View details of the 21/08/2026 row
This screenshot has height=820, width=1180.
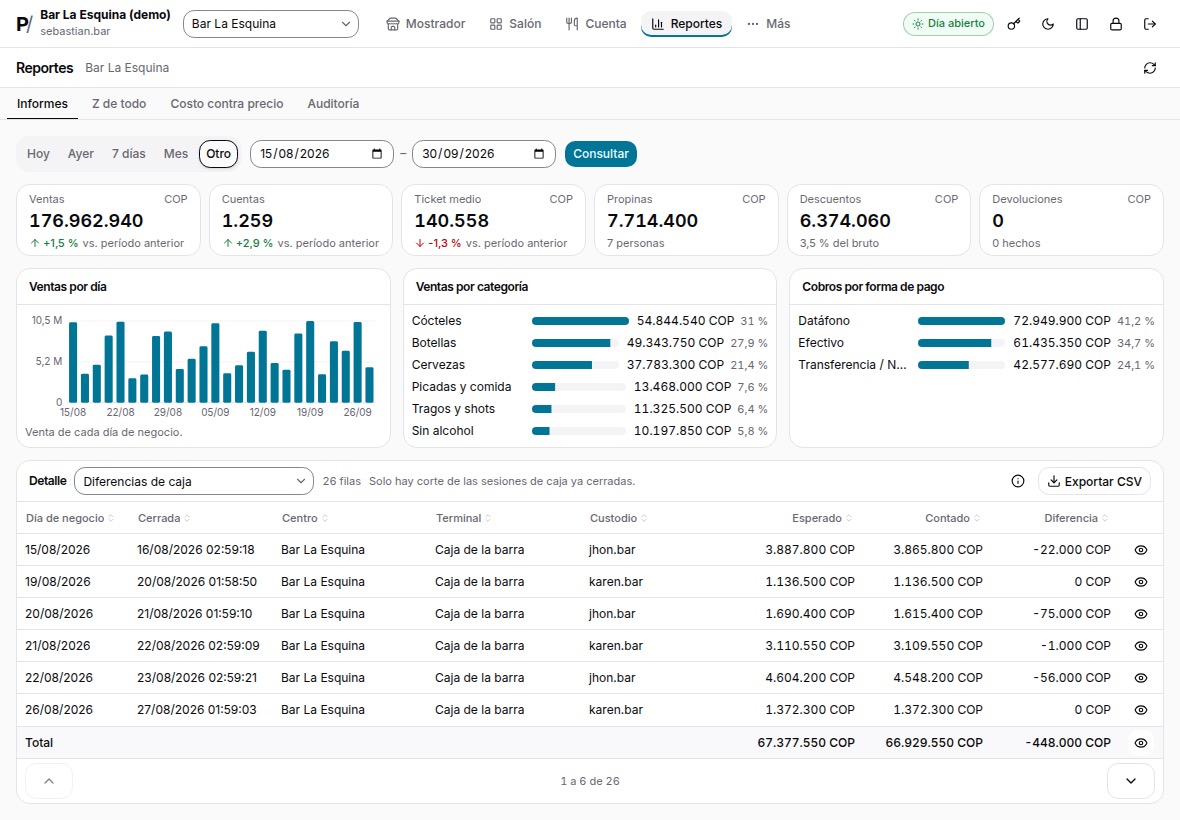[x=1141, y=646]
